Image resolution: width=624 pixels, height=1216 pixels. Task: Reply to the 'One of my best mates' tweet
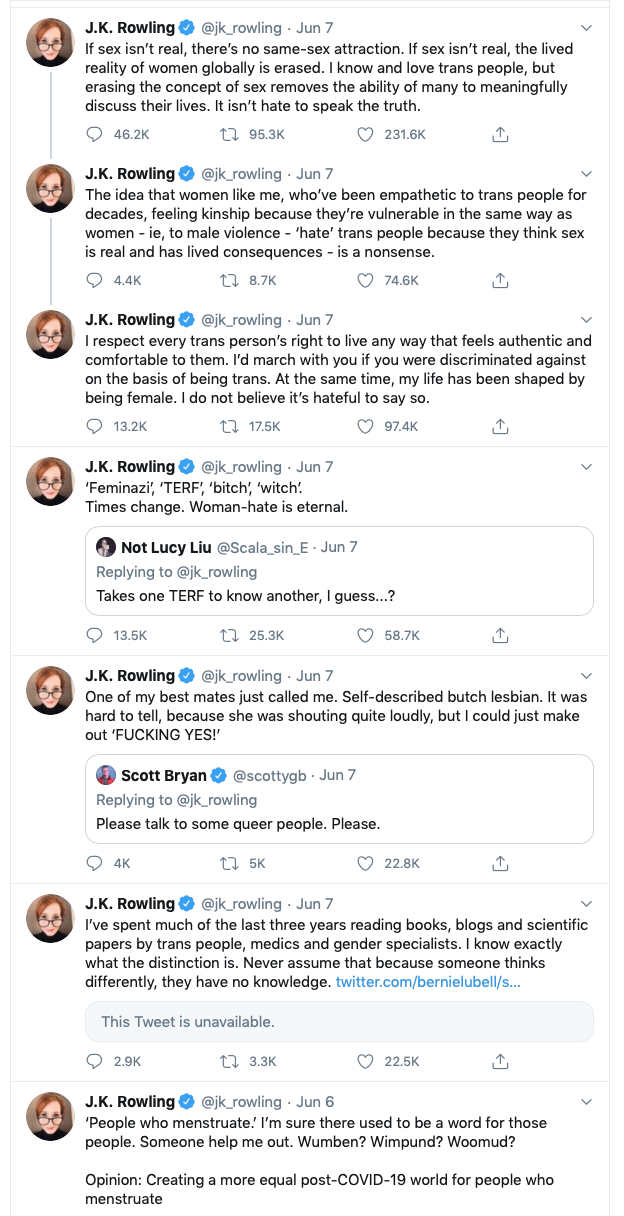pos(96,863)
